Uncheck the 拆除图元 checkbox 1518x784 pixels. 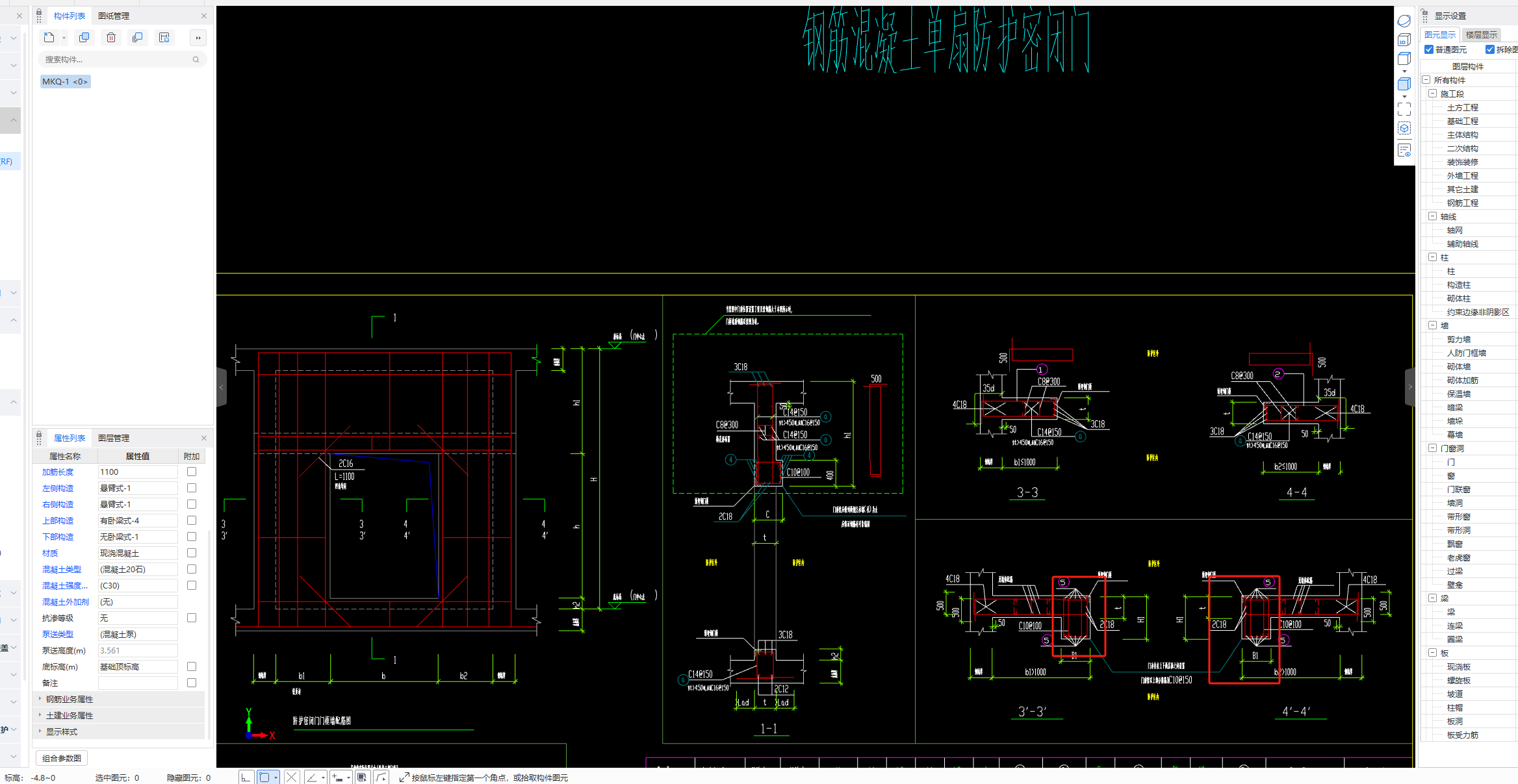coord(1490,49)
